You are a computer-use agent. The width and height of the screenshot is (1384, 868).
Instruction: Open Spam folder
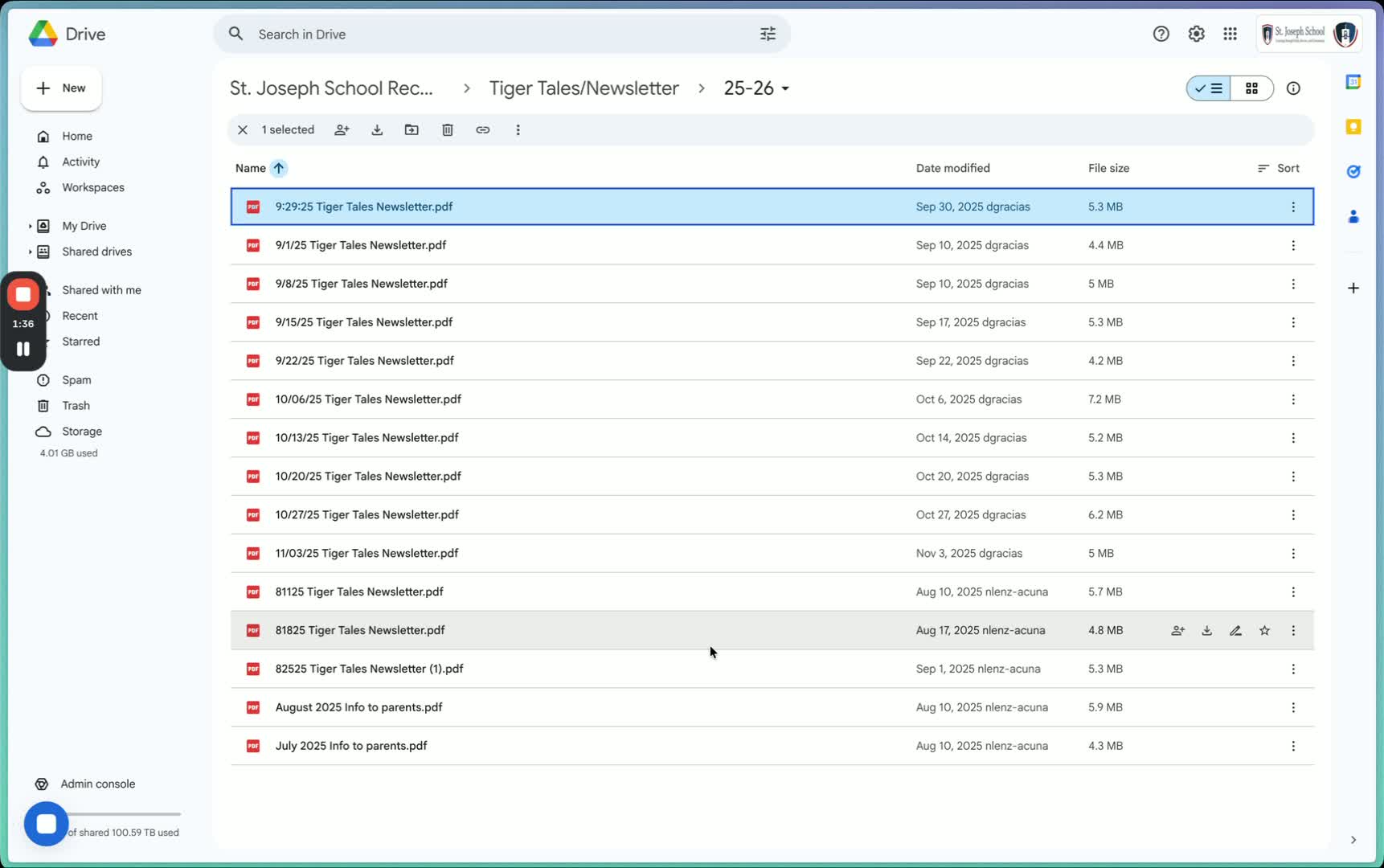[x=76, y=380]
